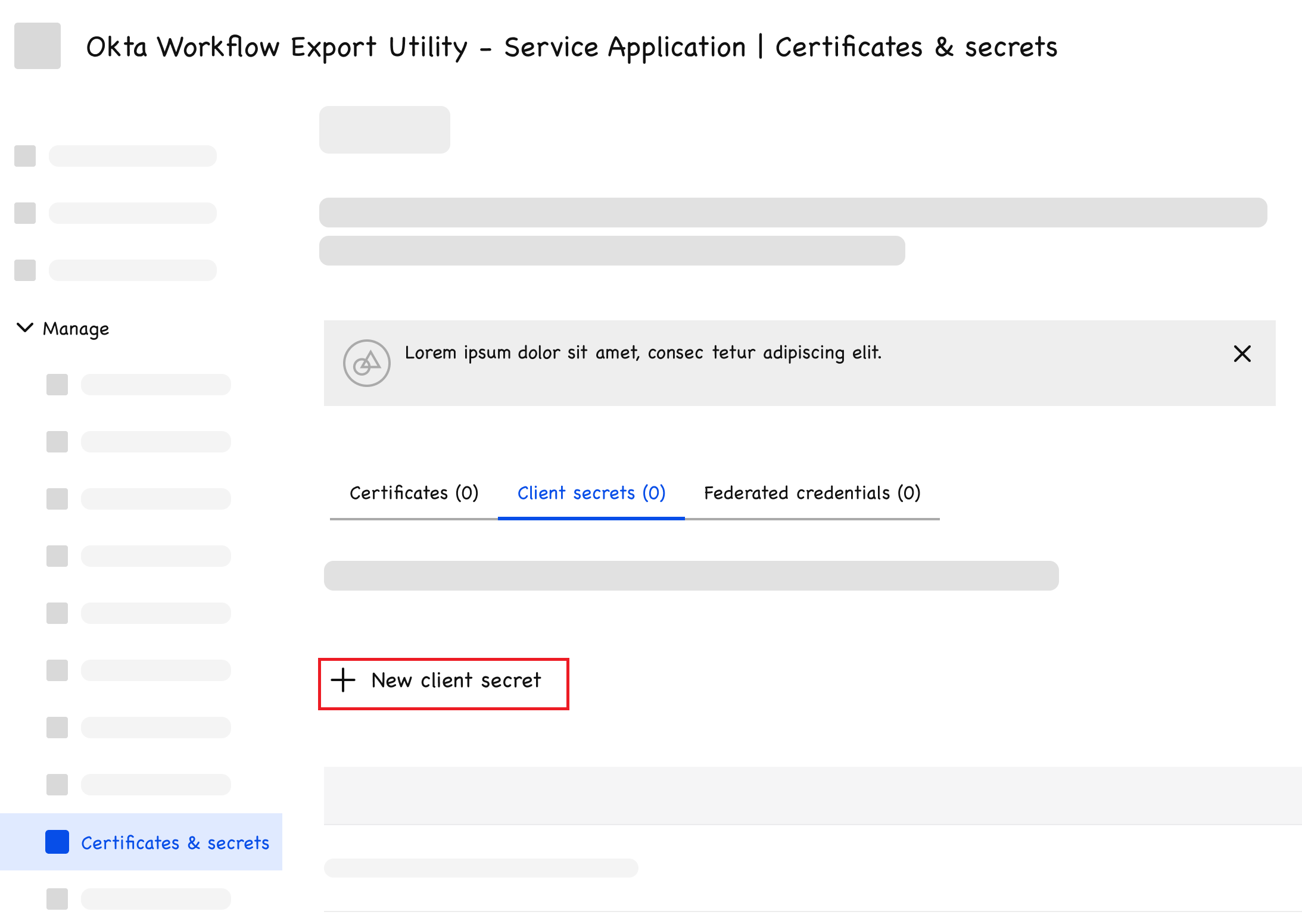Click the blue square Certificates & secrets icon

(57, 842)
